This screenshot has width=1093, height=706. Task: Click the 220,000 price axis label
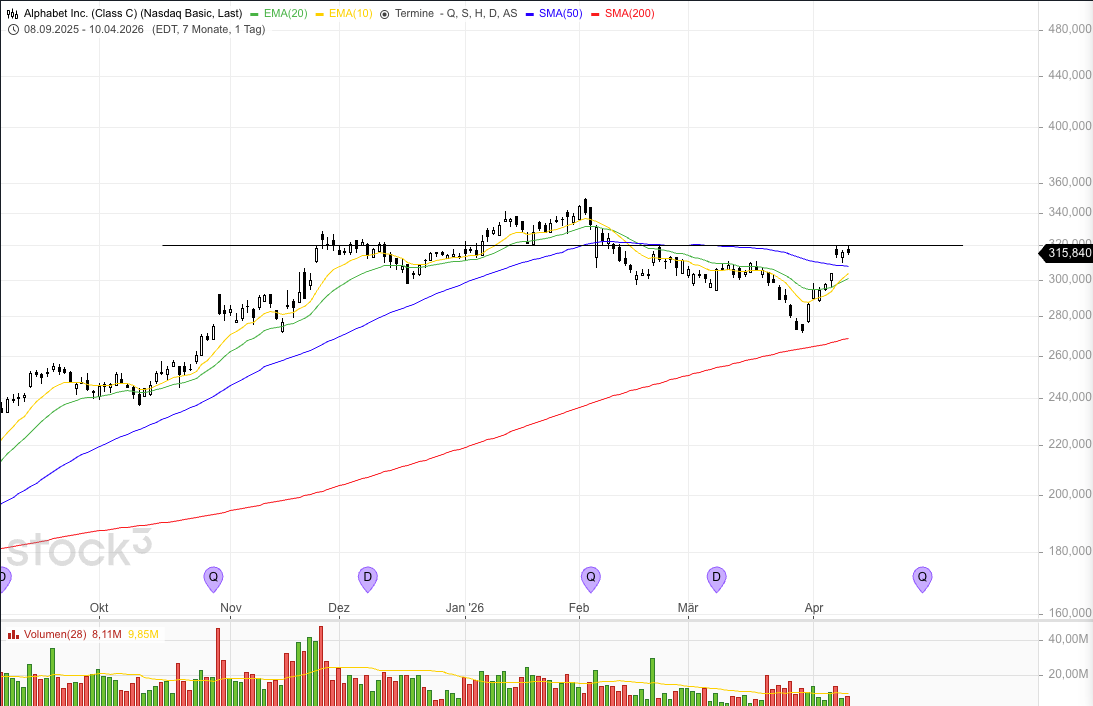click(x=1069, y=444)
